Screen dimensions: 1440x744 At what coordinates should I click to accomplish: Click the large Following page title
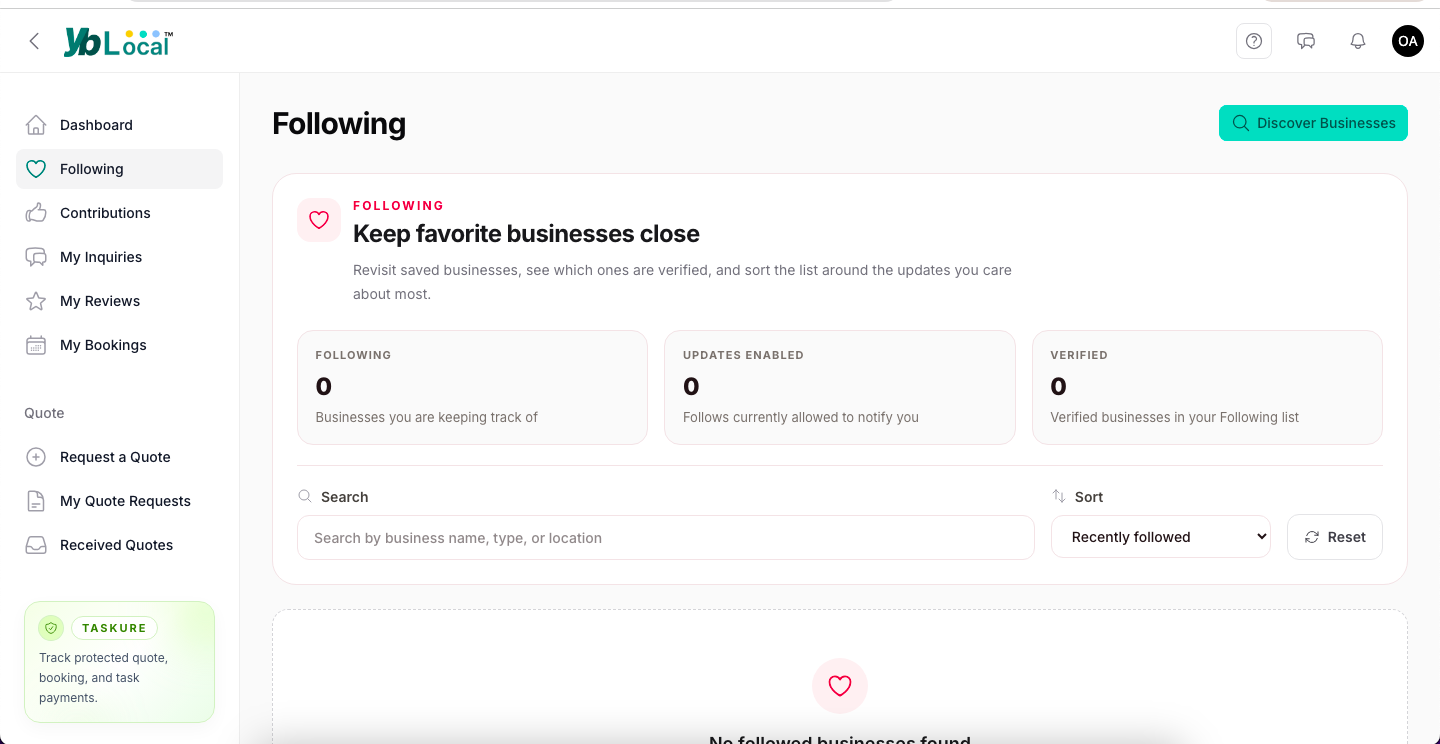(x=339, y=123)
